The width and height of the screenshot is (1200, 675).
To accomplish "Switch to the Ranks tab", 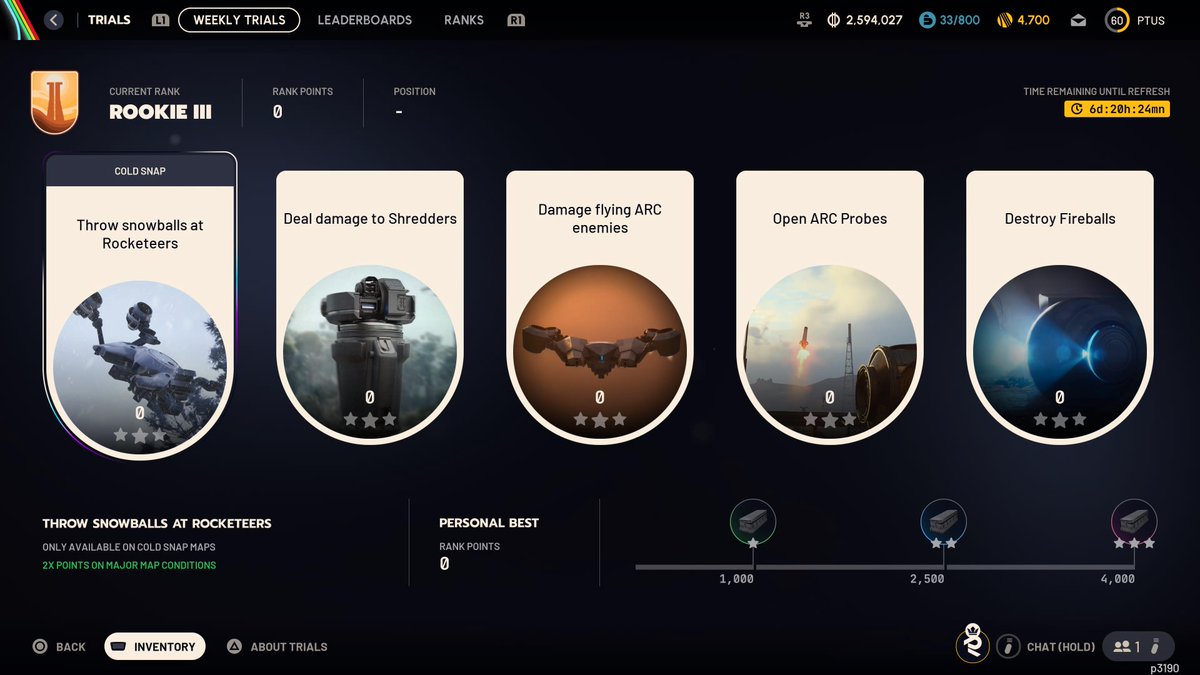I will coord(464,20).
